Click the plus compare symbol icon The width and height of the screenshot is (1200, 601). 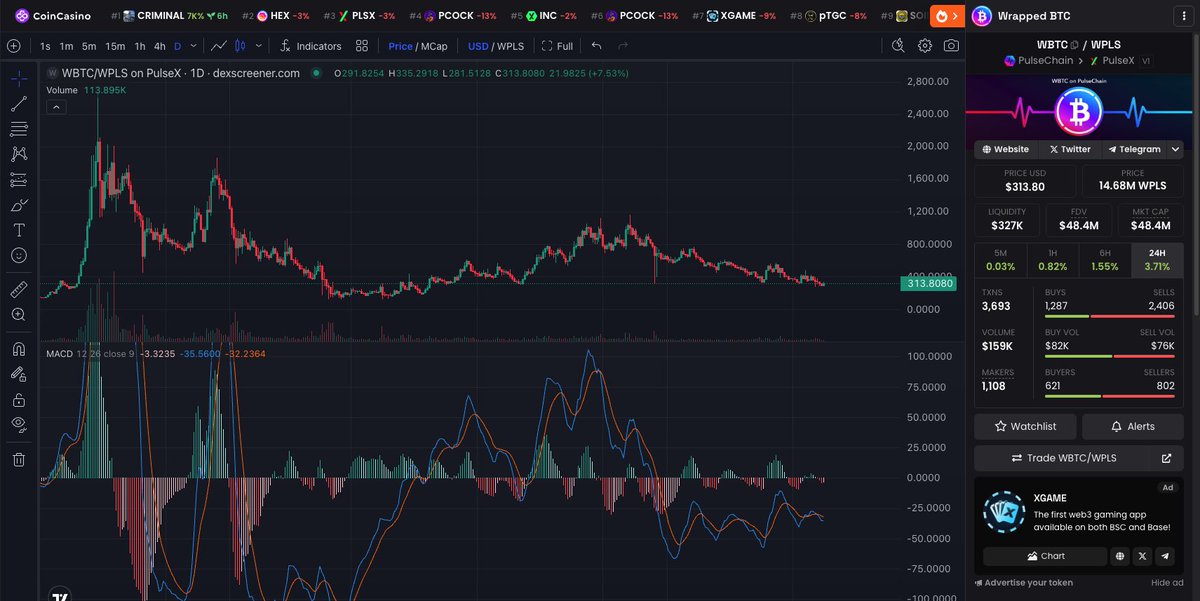pos(13,46)
